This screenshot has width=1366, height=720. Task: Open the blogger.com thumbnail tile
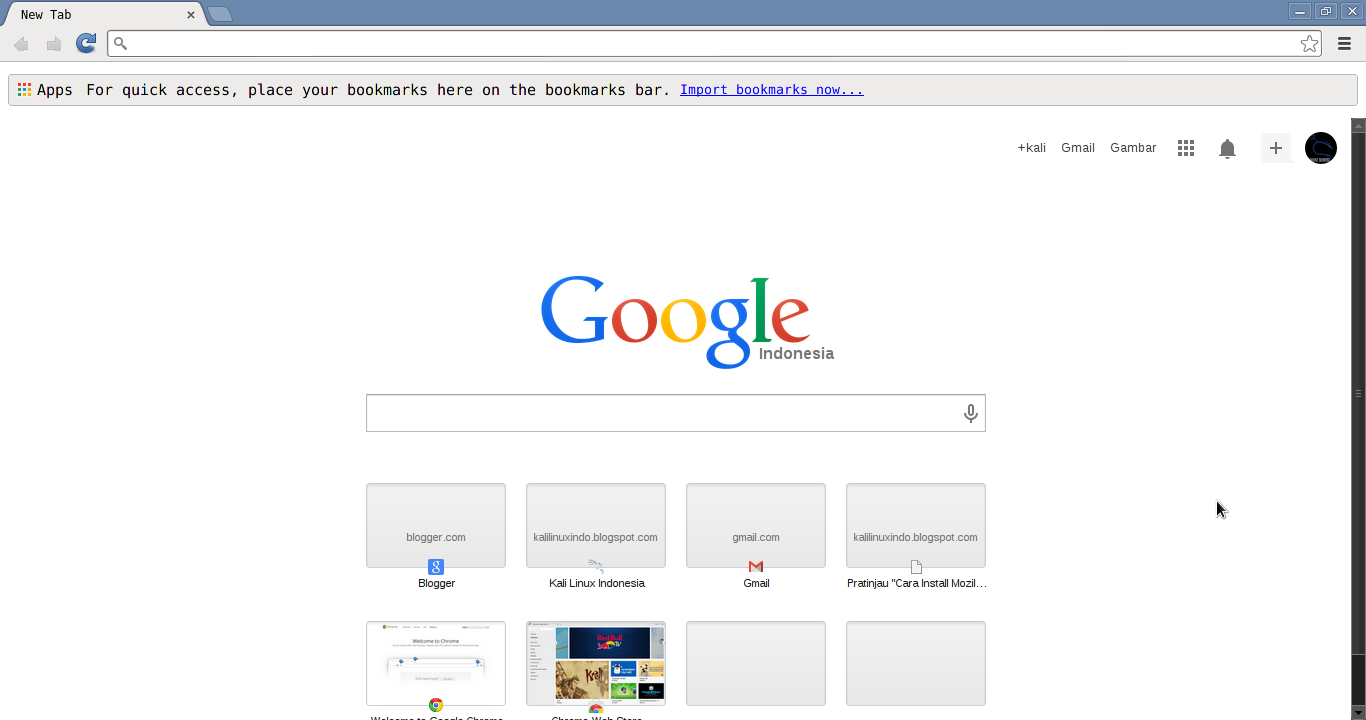[x=436, y=525]
